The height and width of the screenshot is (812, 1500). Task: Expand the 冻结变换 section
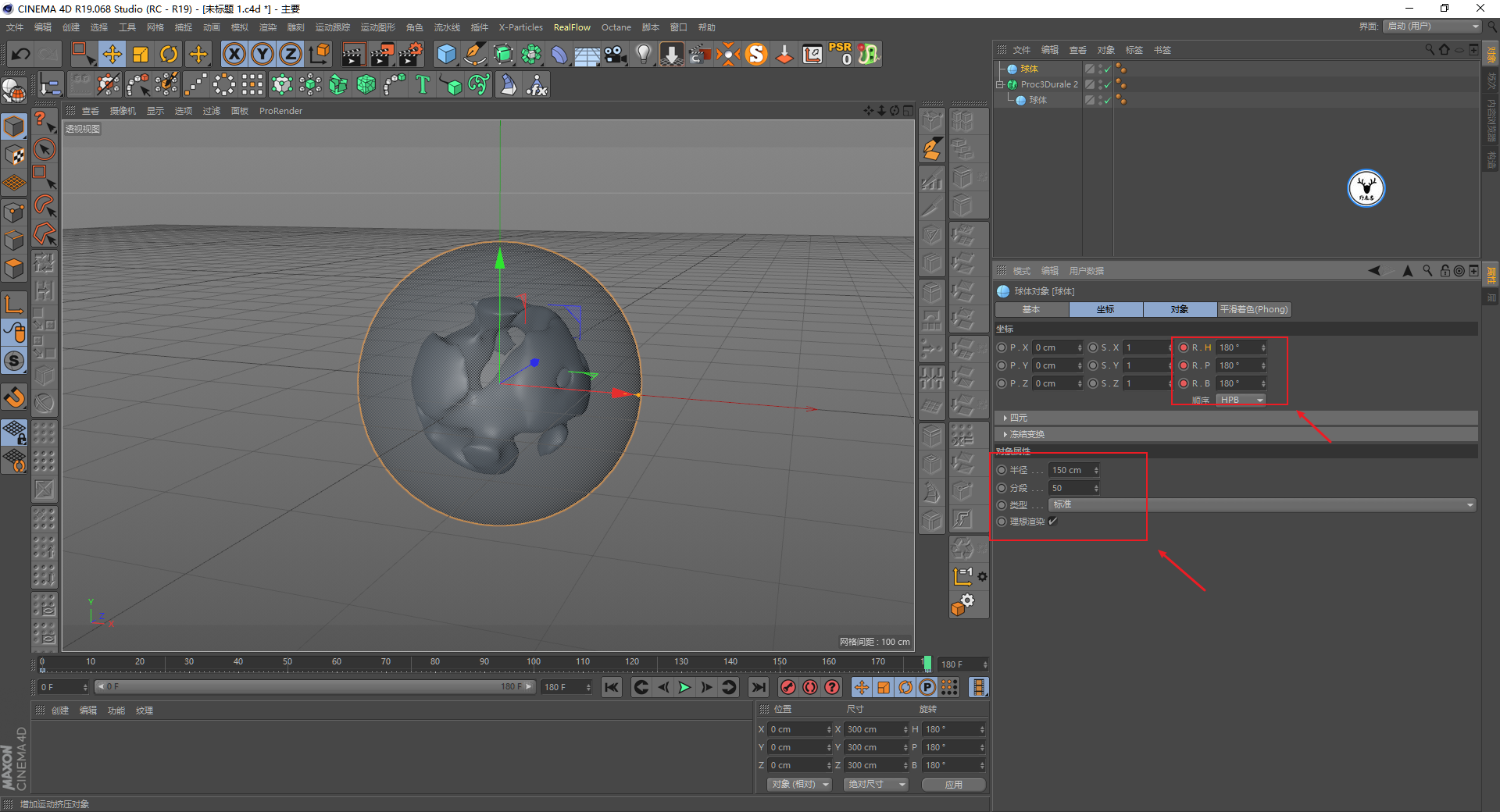[x=1027, y=434]
